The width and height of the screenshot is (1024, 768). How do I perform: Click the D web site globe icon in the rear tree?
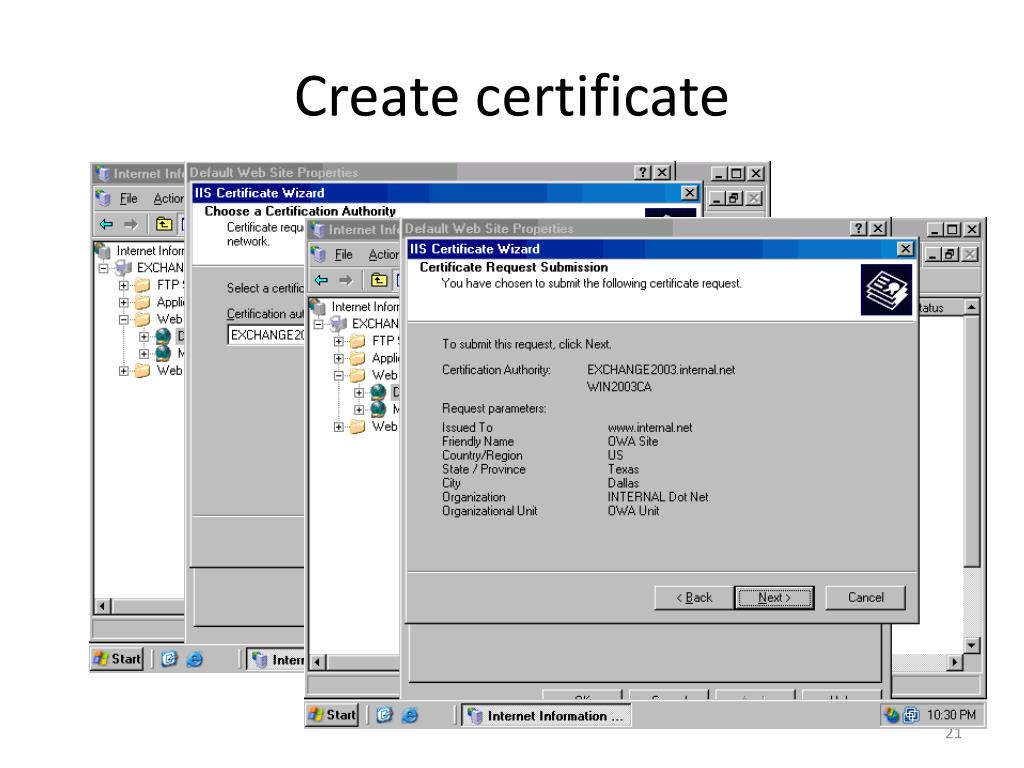point(163,336)
